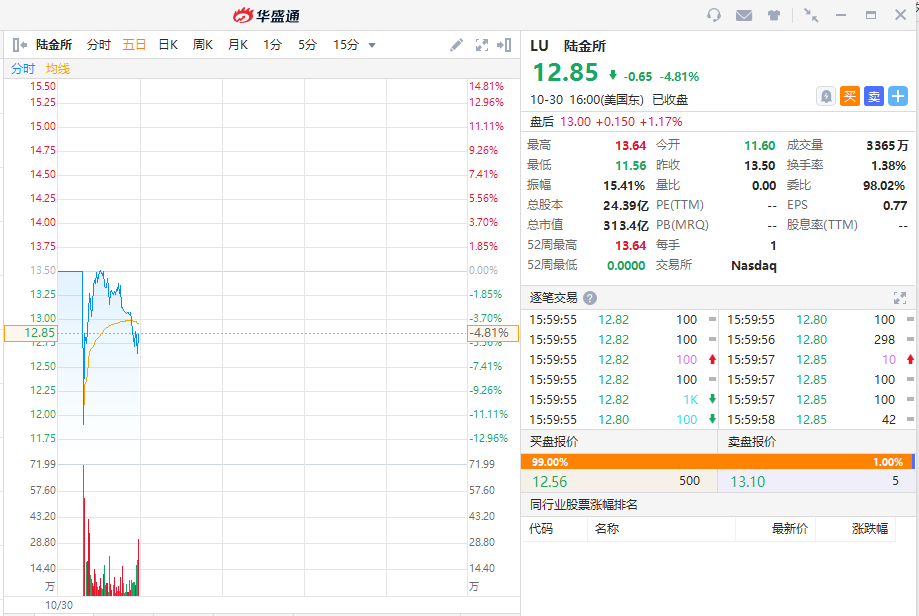Open the mail messages icon
Image resolution: width=919 pixels, height=616 pixels.
(744, 15)
